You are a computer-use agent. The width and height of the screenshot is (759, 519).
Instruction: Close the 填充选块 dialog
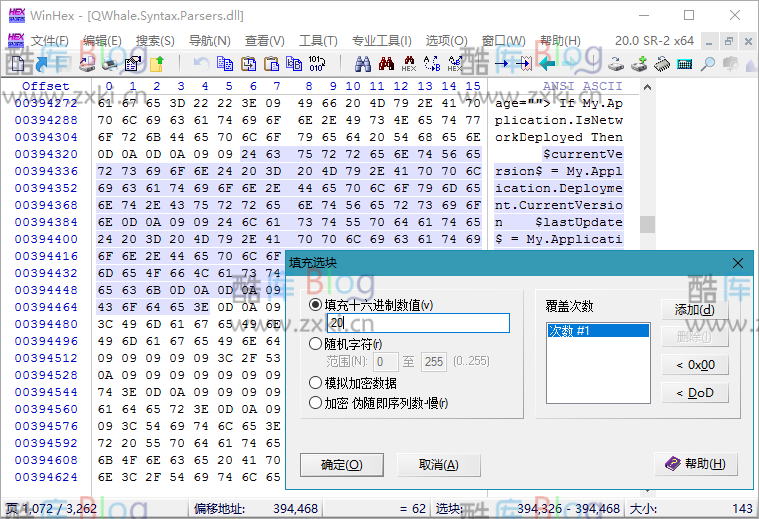[738, 263]
